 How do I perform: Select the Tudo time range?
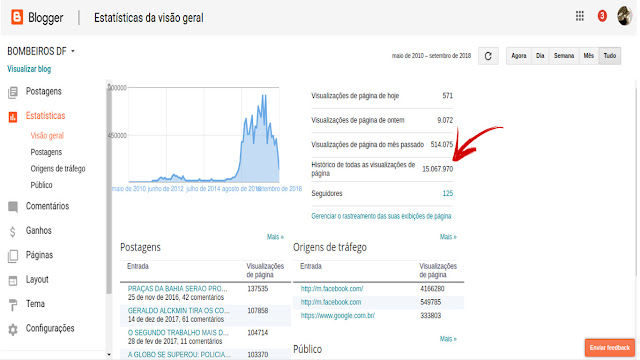[610, 56]
